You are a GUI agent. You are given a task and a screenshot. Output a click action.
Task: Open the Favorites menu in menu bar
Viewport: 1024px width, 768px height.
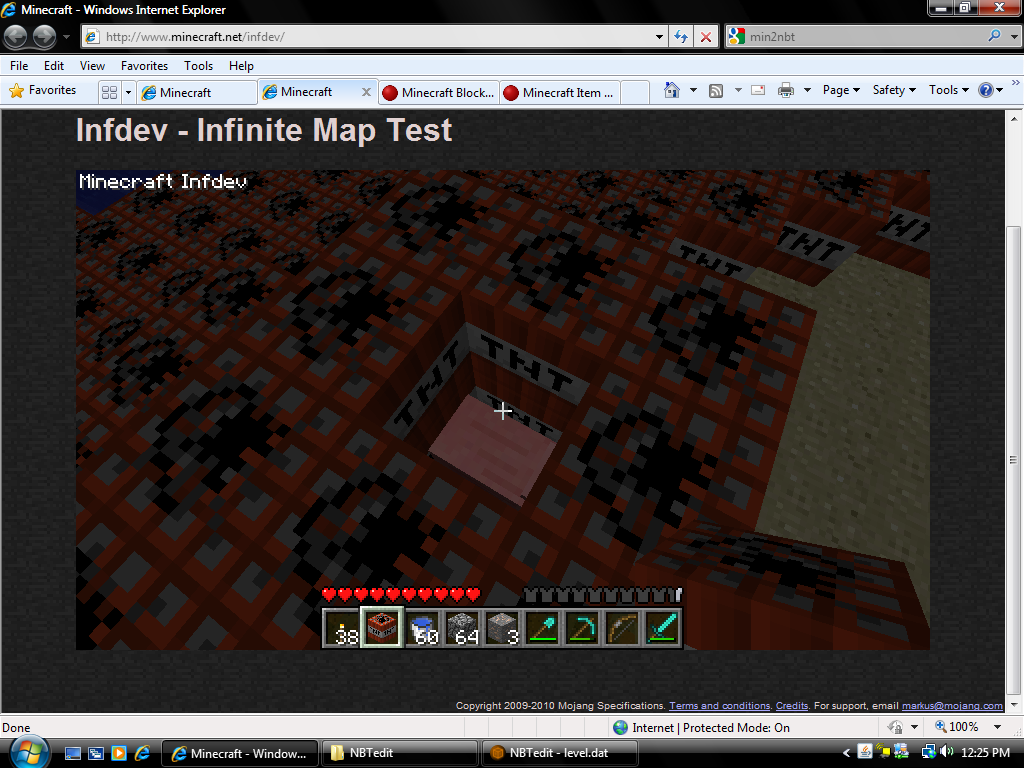144,66
